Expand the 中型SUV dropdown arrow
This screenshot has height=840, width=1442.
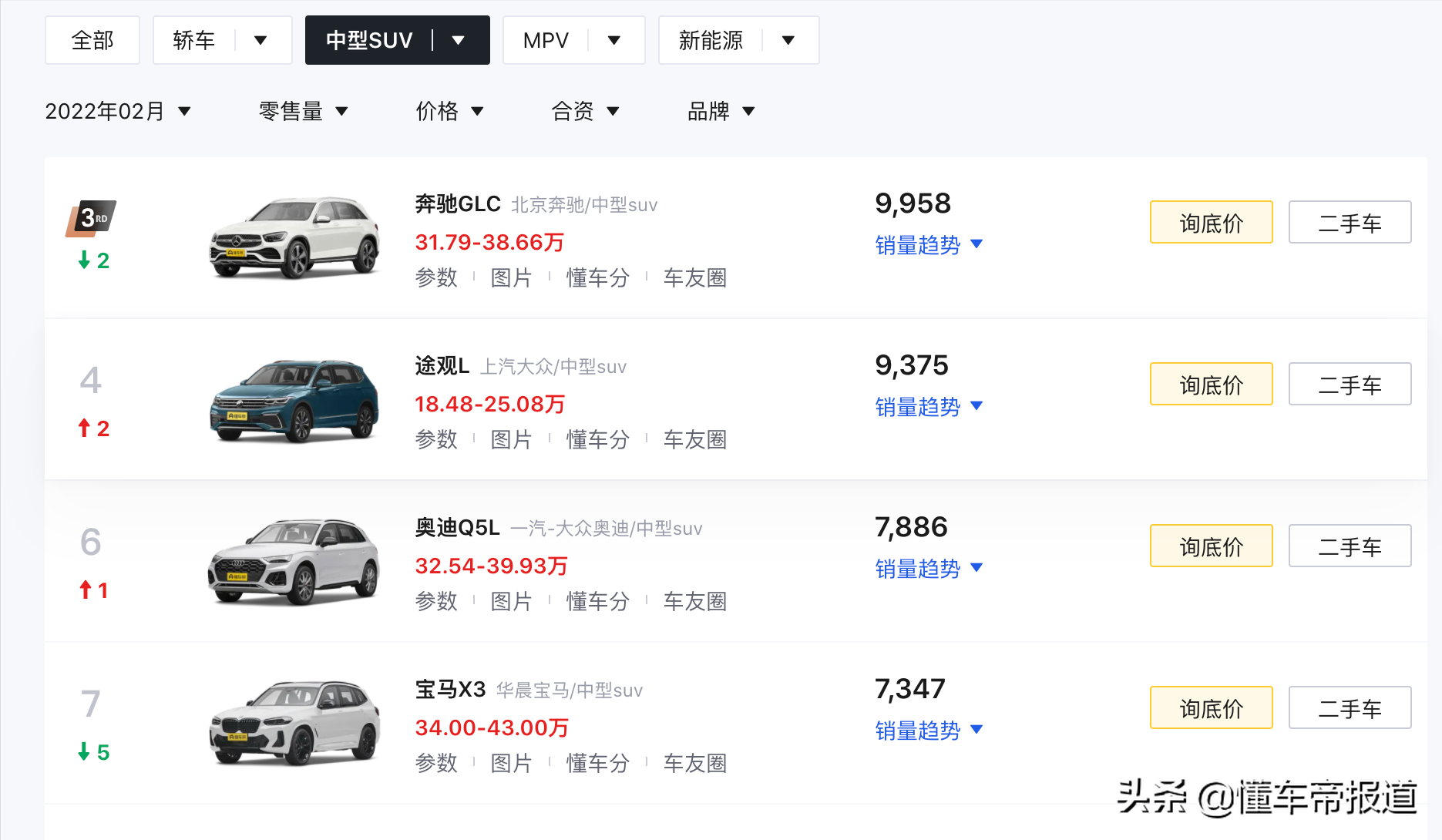459,40
